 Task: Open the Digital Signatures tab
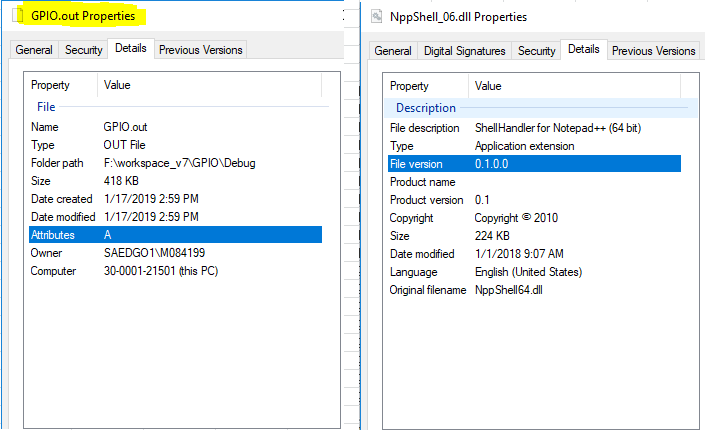click(x=465, y=51)
